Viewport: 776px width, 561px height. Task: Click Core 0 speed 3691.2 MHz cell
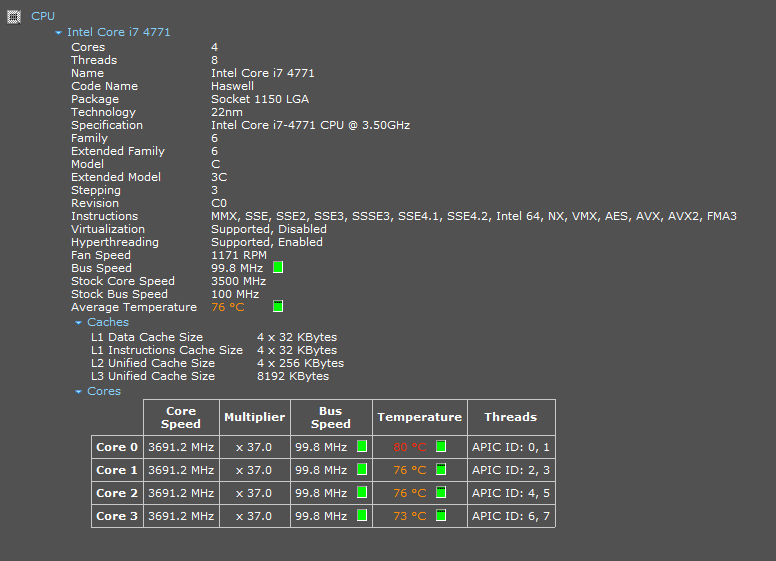coord(181,447)
